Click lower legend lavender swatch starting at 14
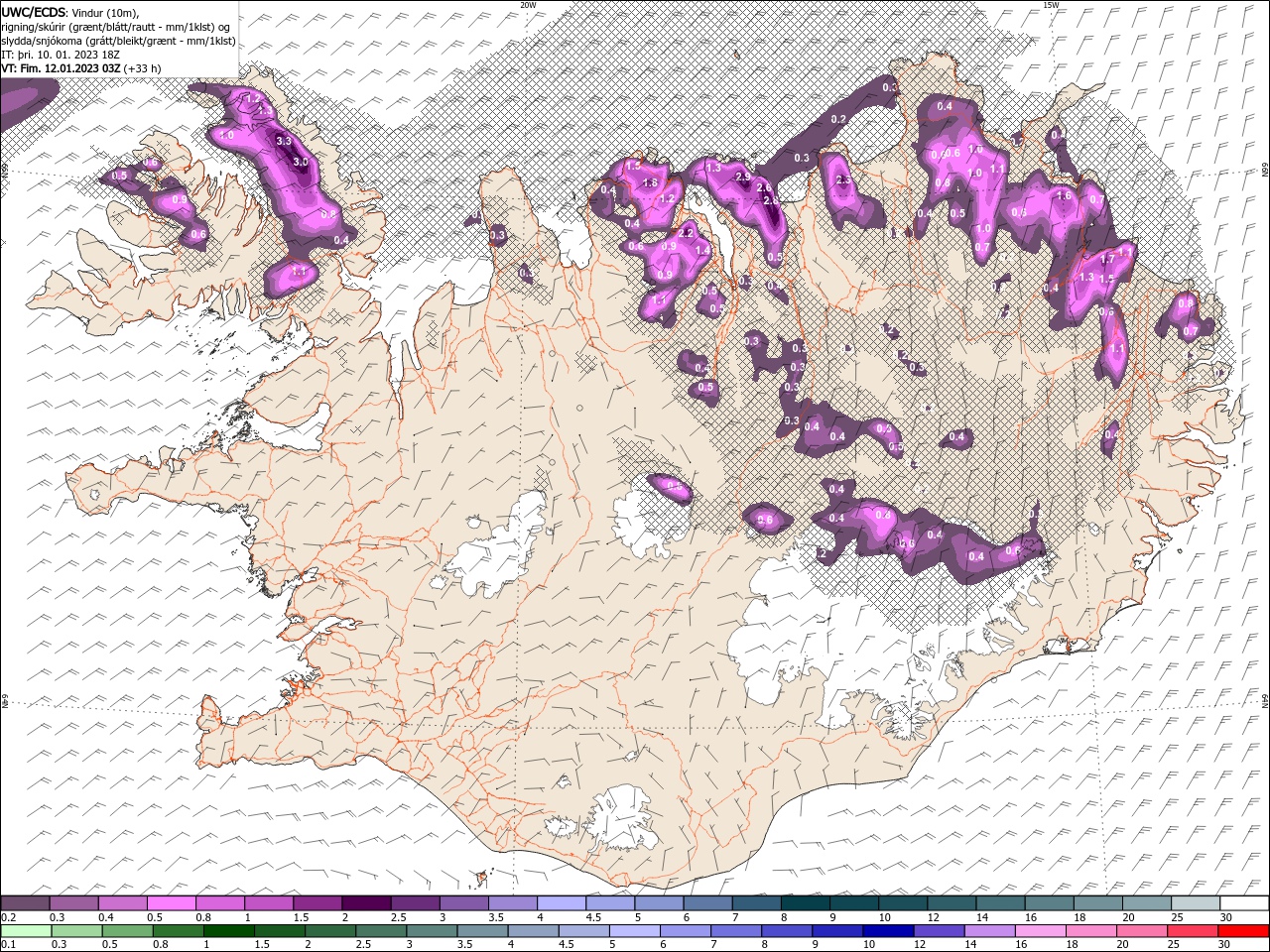The height and width of the screenshot is (952, 1270). tap(989, 931)
